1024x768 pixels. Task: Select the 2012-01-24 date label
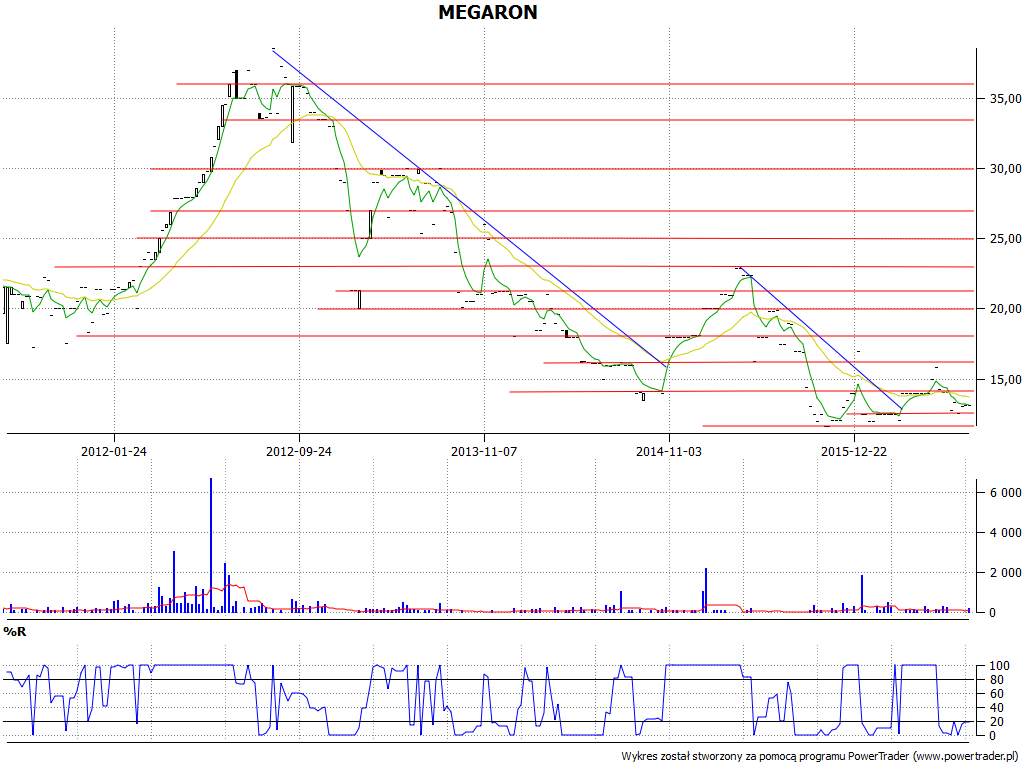(x=114, y=451)
